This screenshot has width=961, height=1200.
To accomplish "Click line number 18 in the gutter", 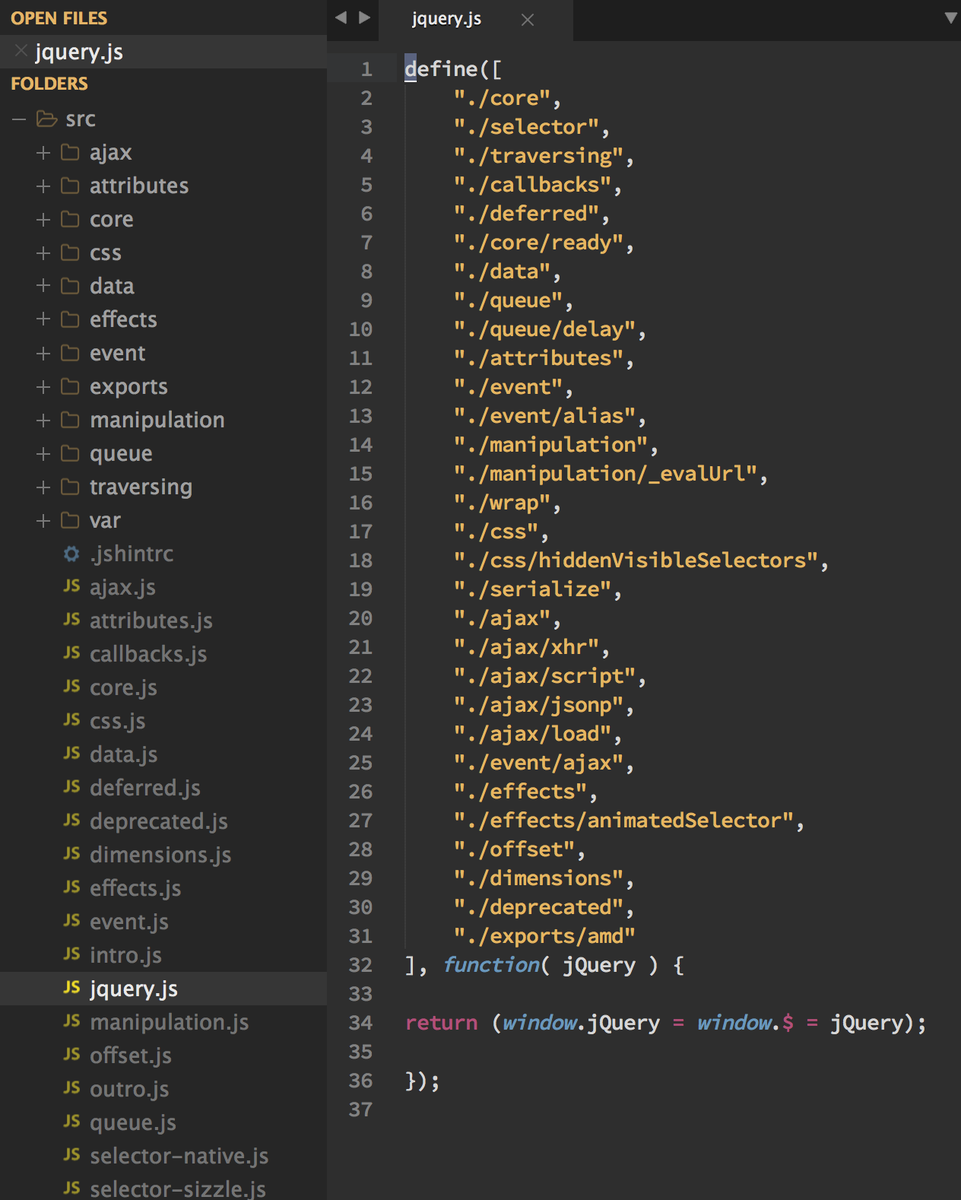I will [361, 560].
